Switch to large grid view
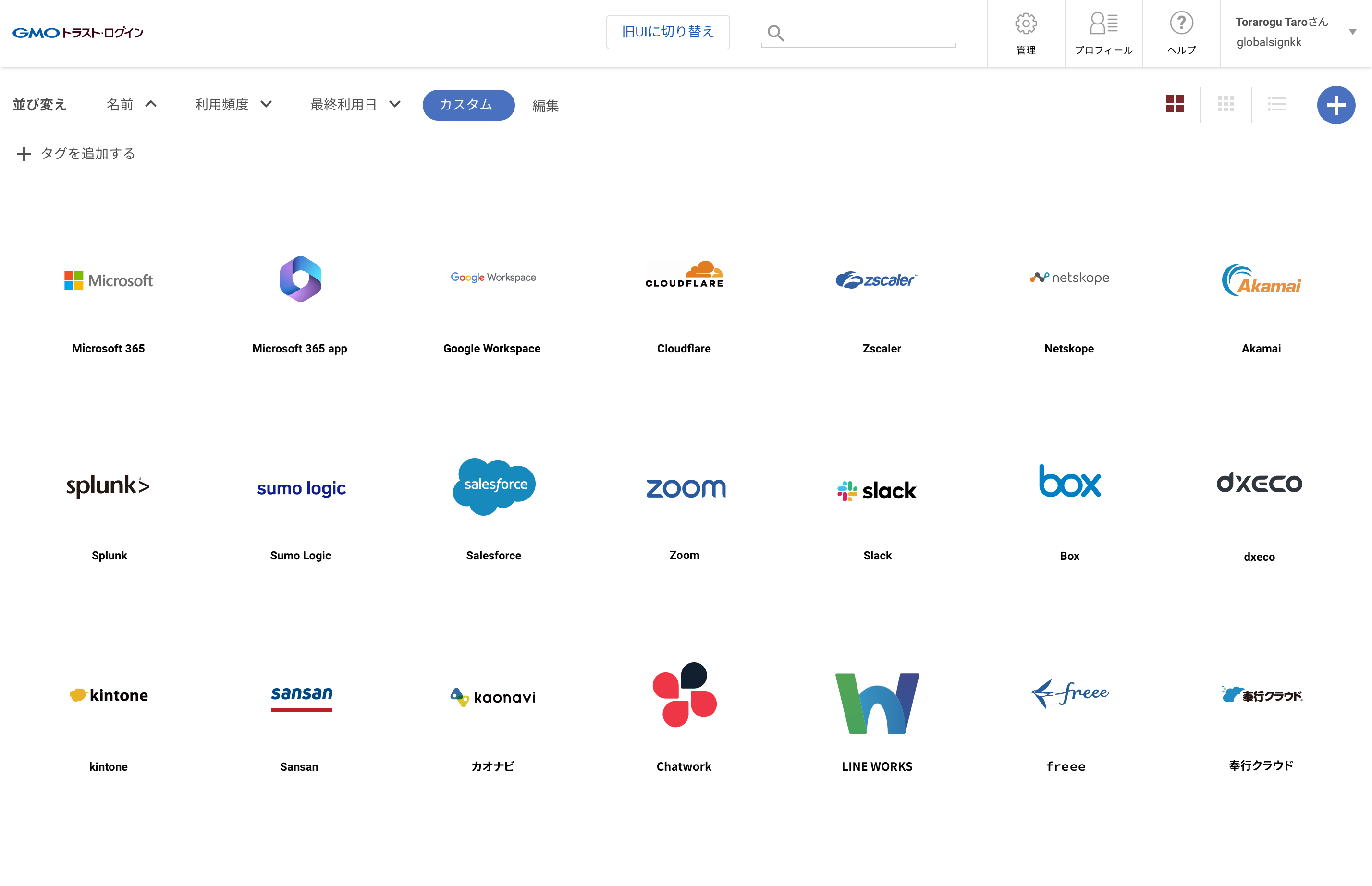The height and width of the screenshot is (886, 1372). [1175, 104]
